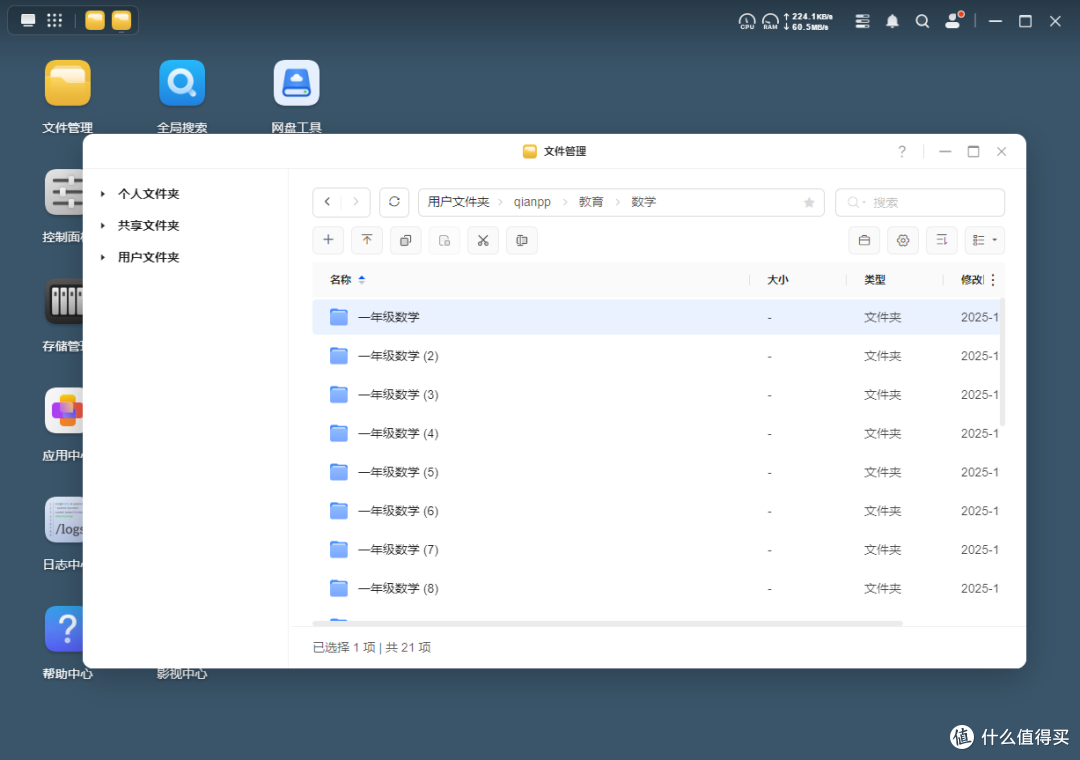Refresh the current folder listing
Viewport: 1080px width, 760px height.
(394, 202)
